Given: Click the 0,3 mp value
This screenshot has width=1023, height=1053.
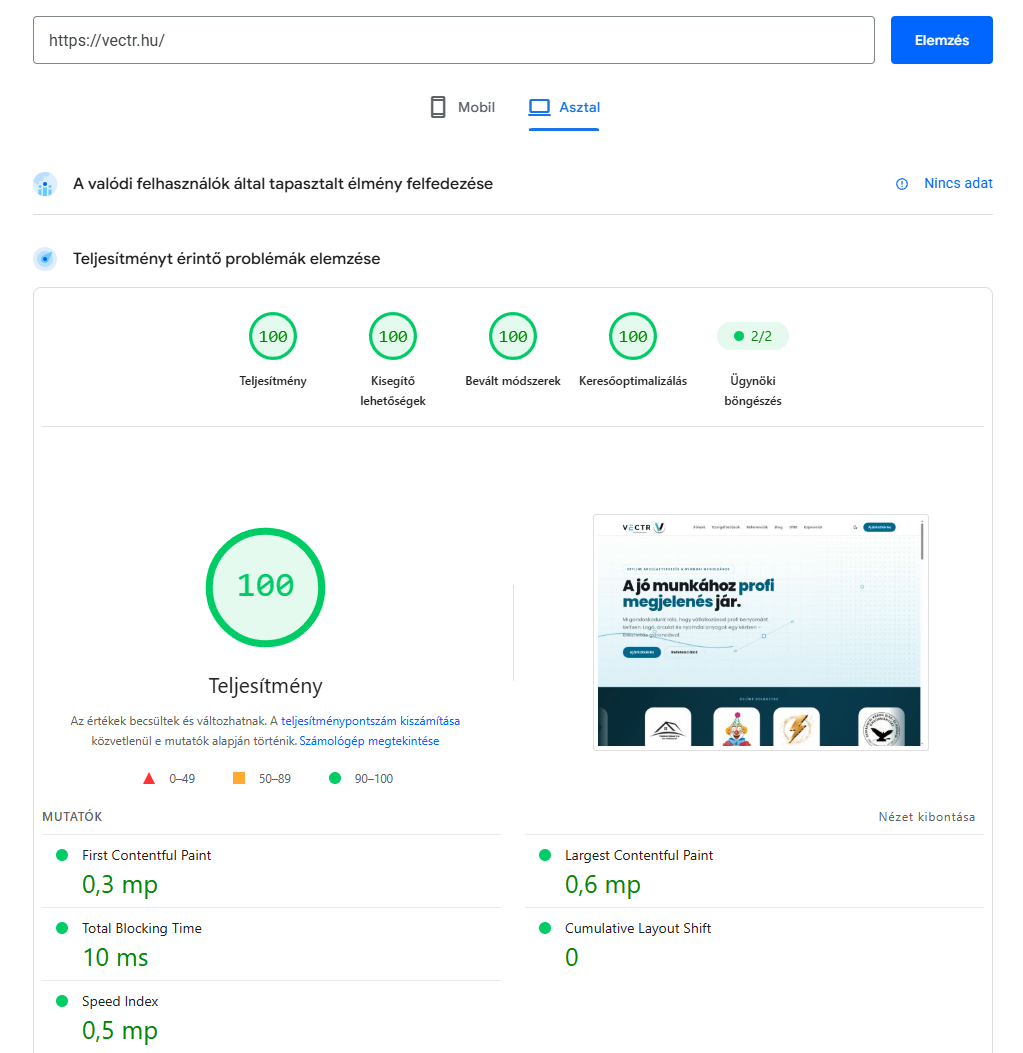Looking at the screenshot, I should point(120,885).
